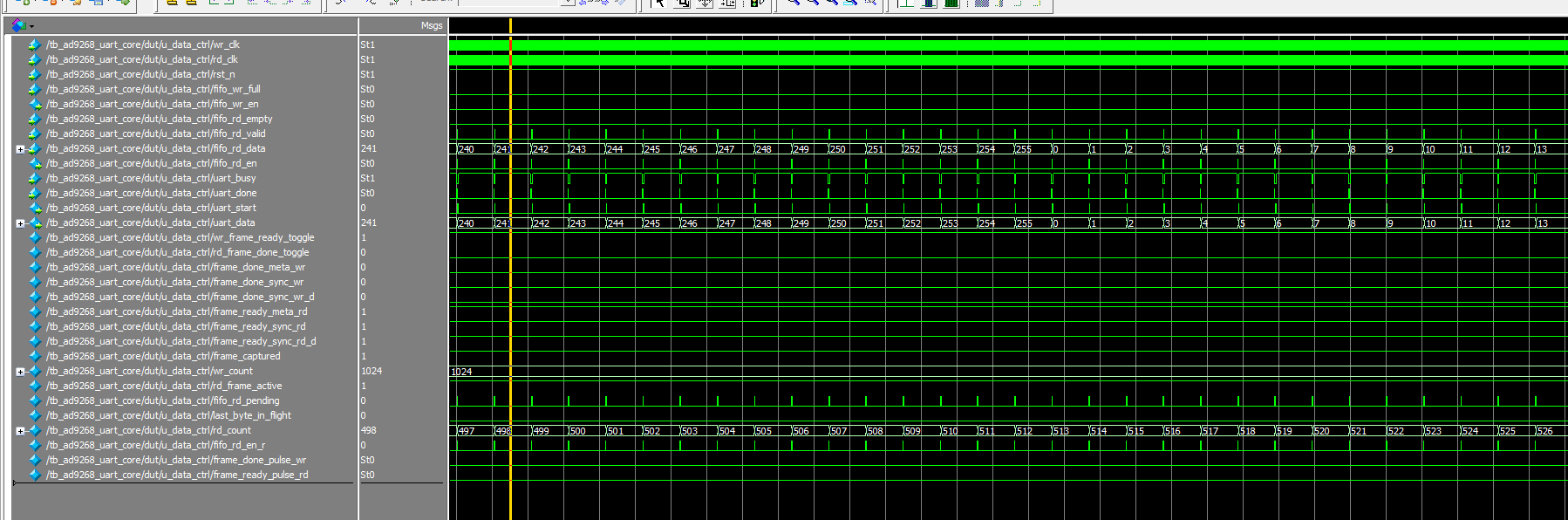Expand the wr_count bus

20,372
